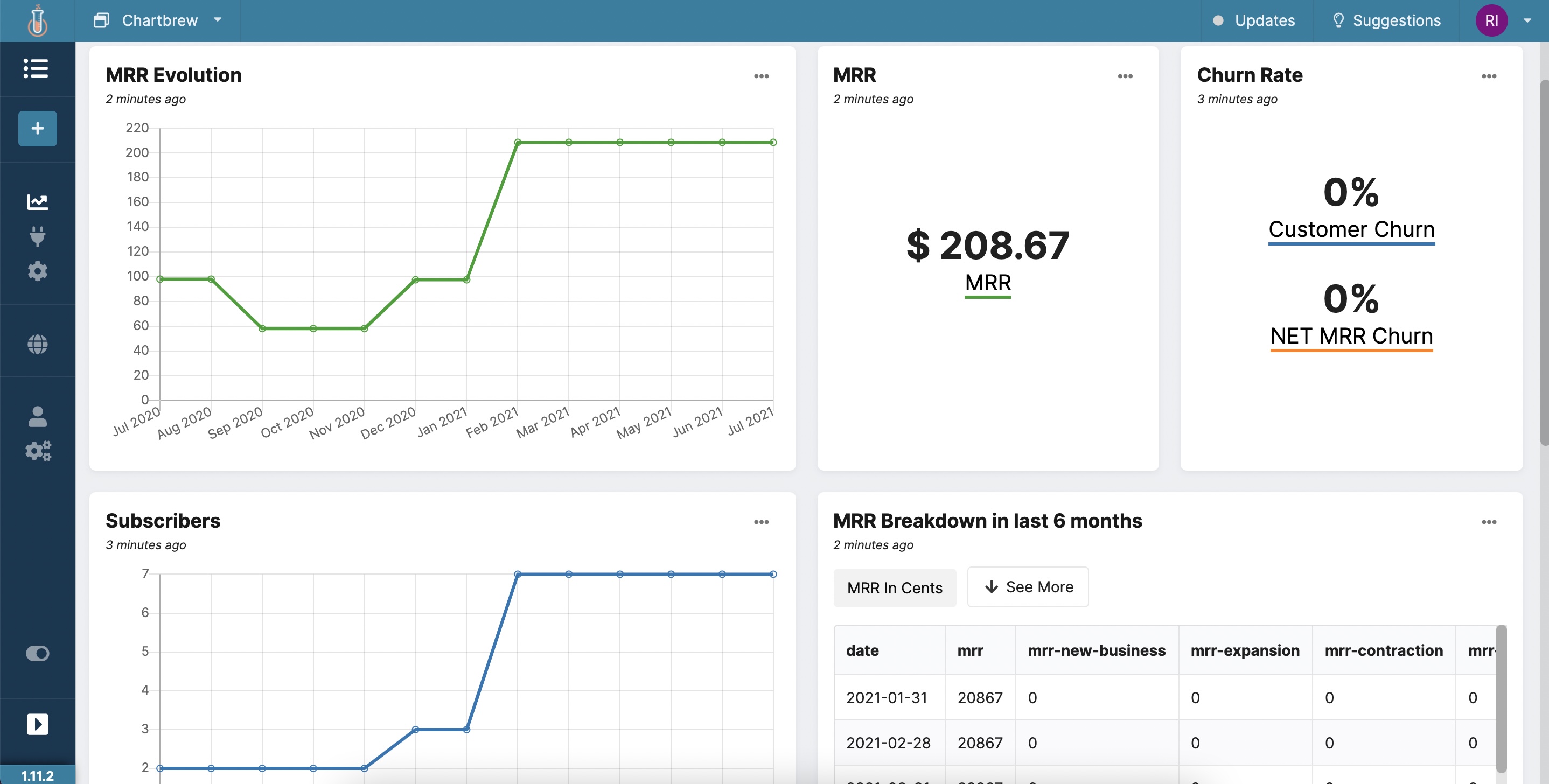Select the 2021-02-28 date cell
1549x784 pixels.
coord(888,743)
